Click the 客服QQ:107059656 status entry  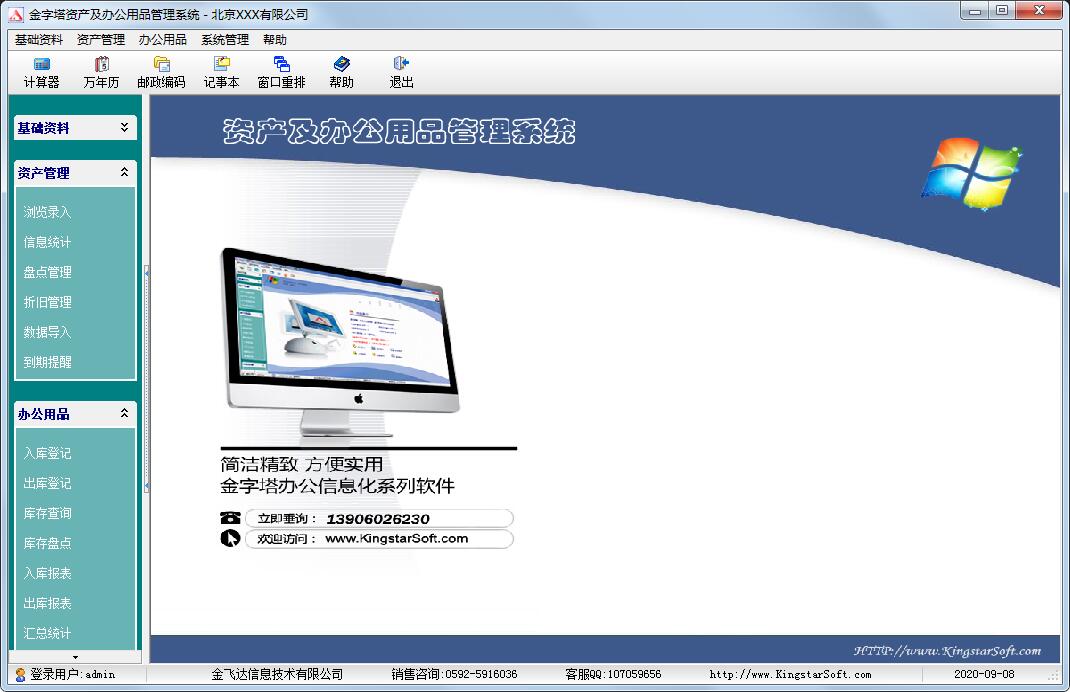pos(613,674)
